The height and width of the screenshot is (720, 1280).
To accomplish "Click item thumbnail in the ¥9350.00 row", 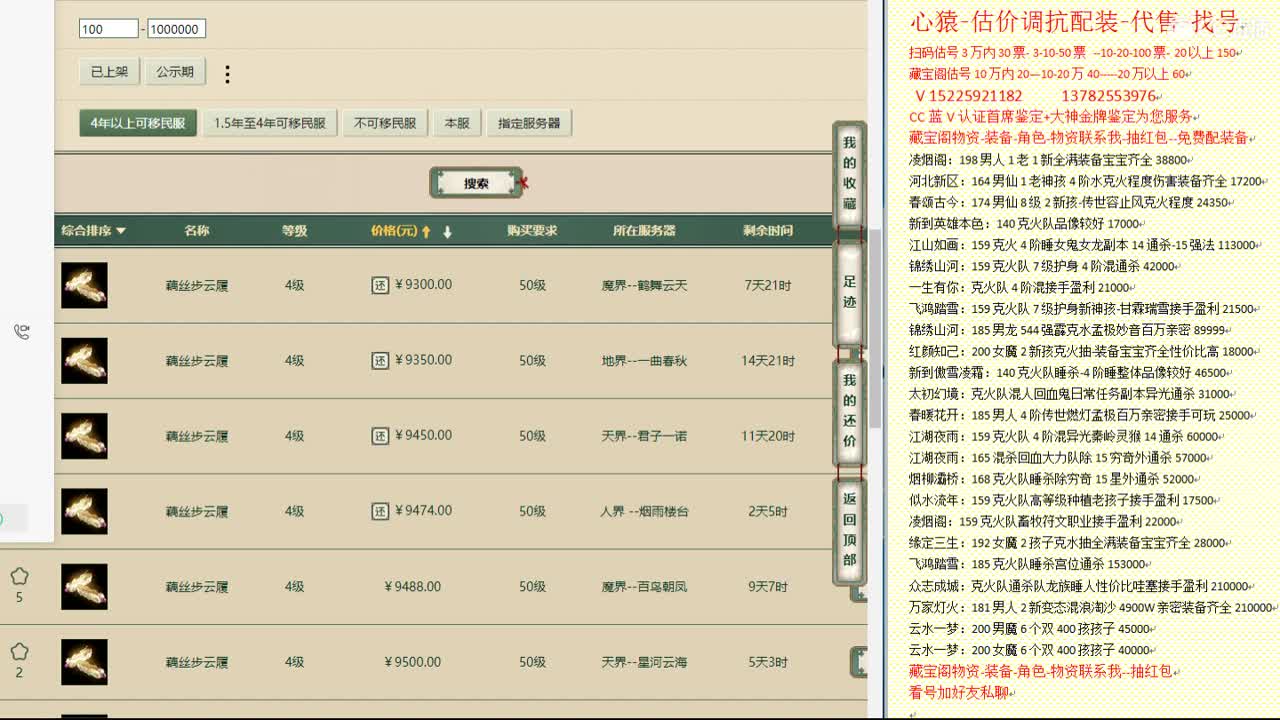I will [x=84, y=361].
